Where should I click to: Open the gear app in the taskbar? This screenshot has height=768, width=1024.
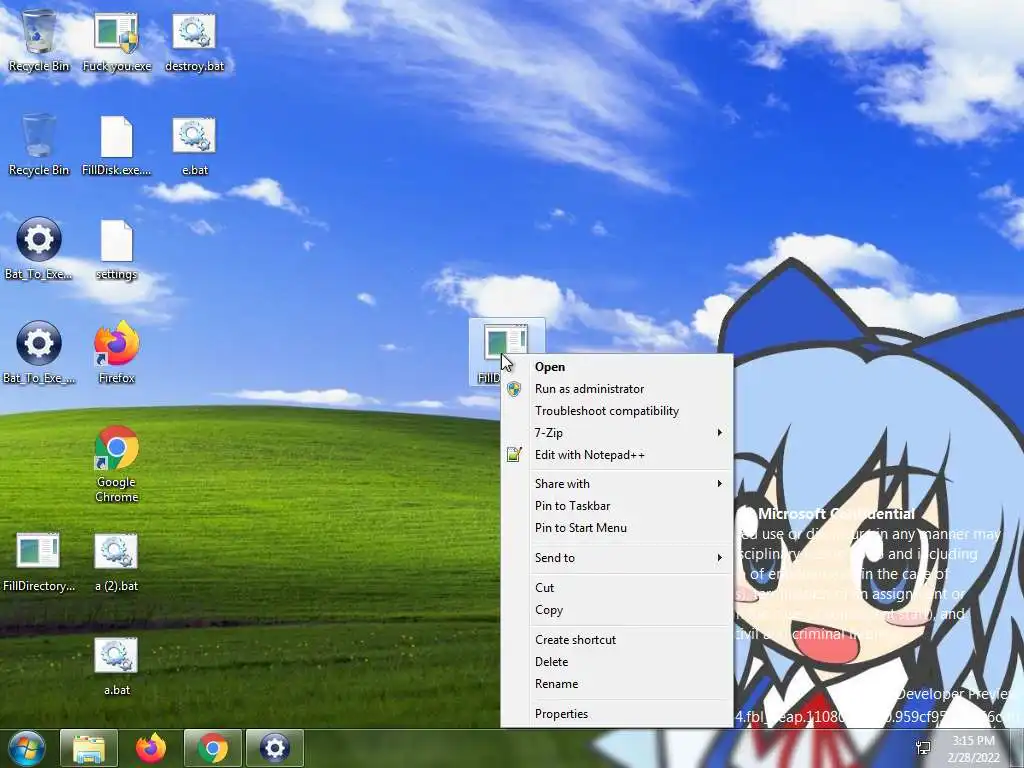[275, 748]
